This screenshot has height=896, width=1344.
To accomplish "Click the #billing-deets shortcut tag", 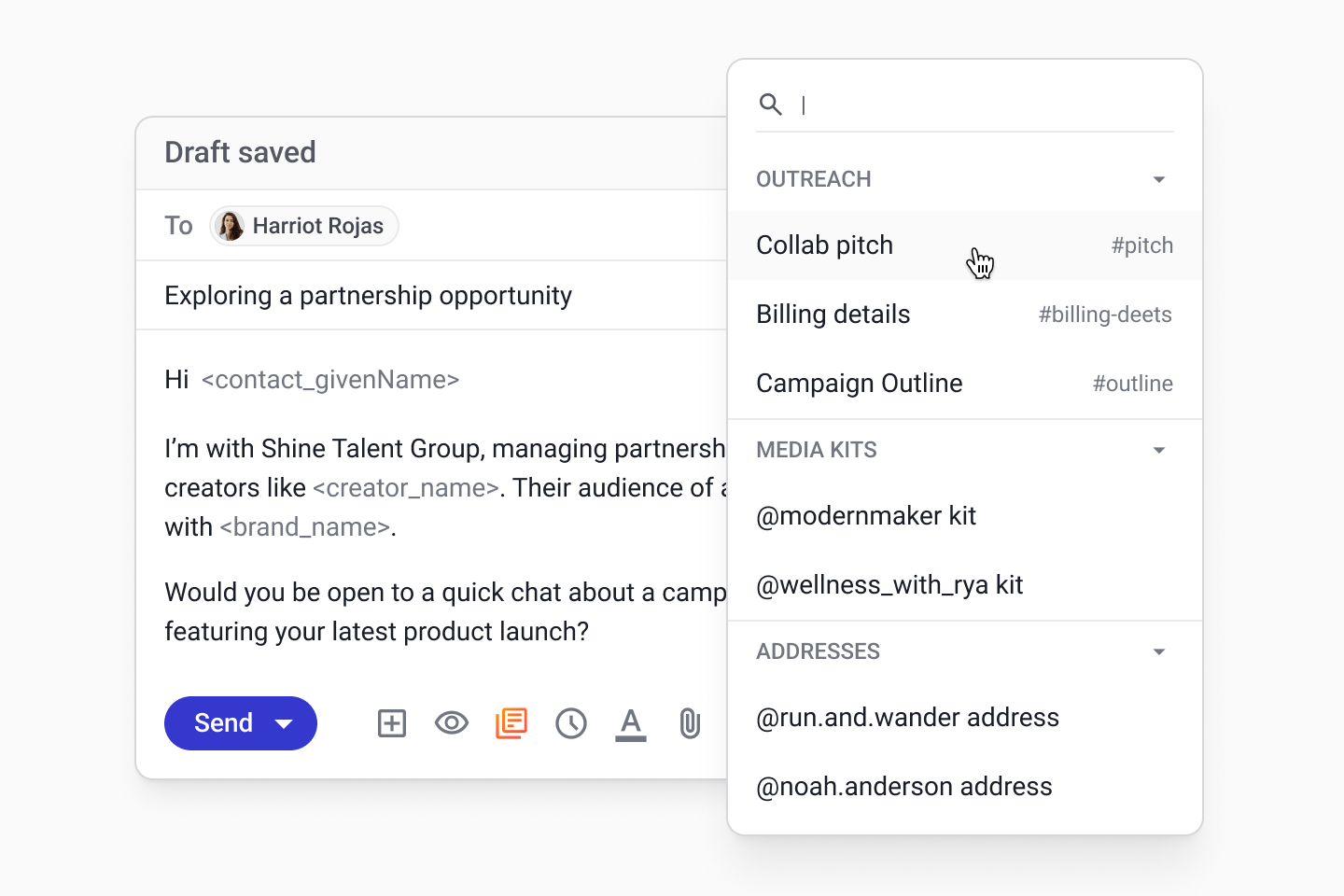I will coord(1105,315).
